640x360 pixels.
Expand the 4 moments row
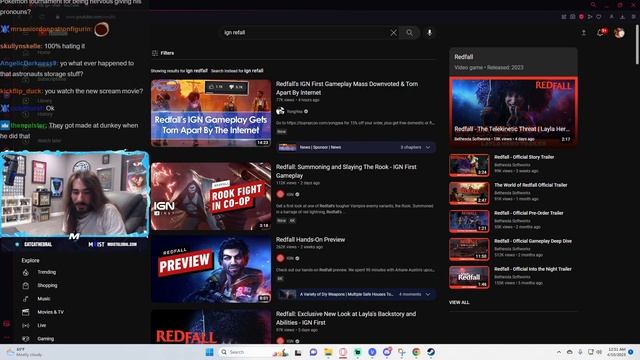tap(356, 294)
